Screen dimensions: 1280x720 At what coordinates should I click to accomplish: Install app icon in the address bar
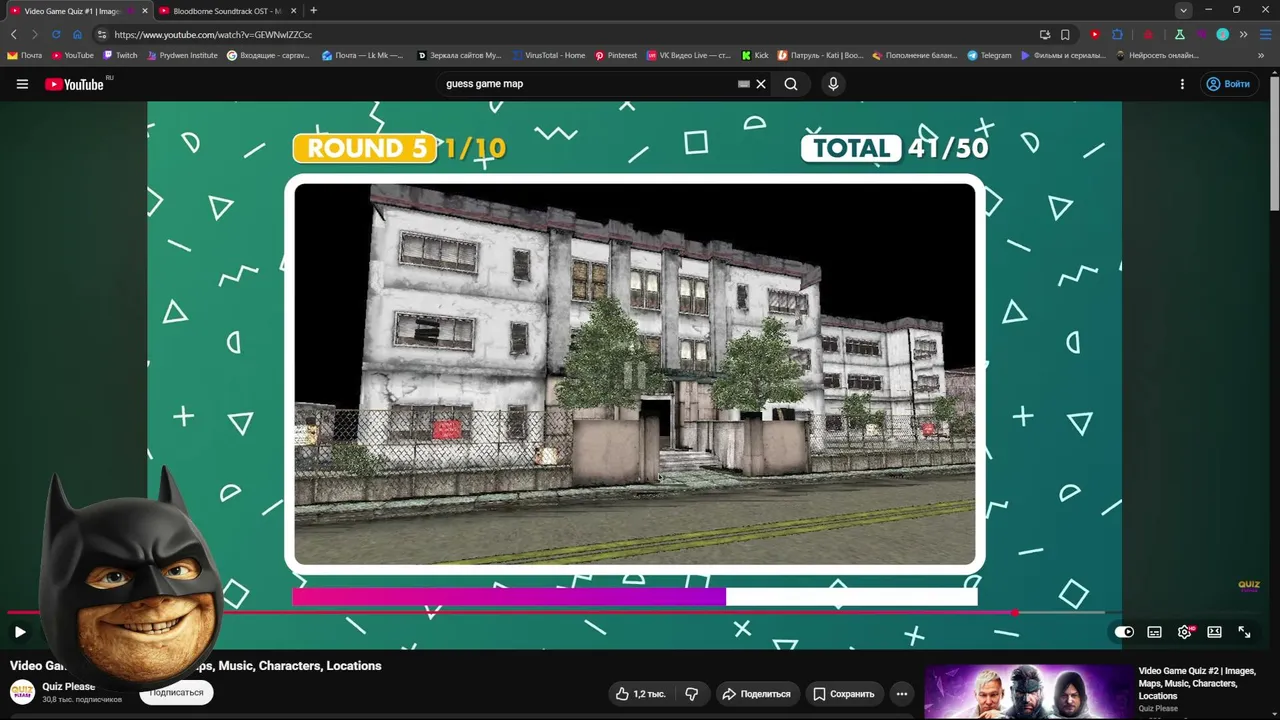[x=1045, y=34]
